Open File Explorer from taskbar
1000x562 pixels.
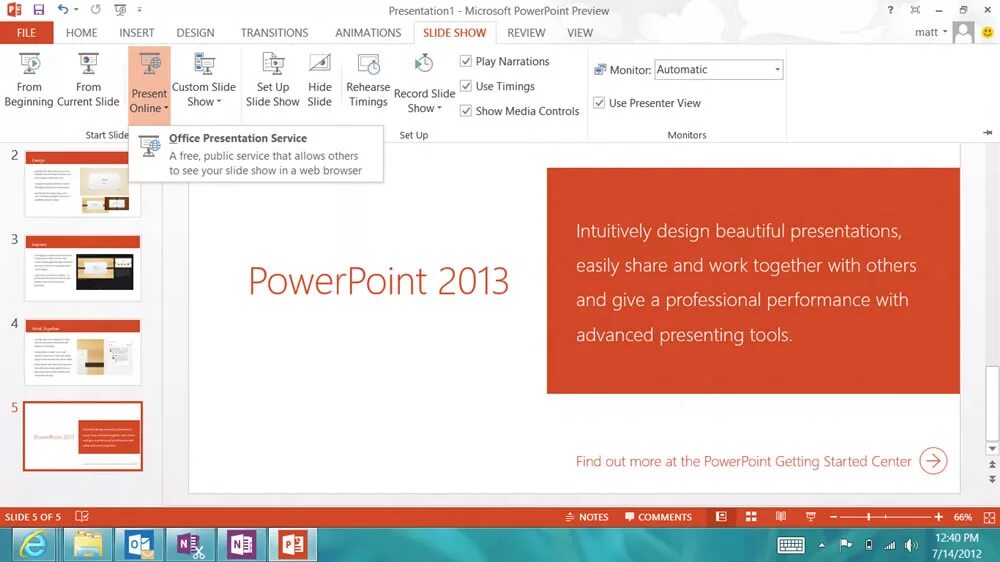(88, 545)
